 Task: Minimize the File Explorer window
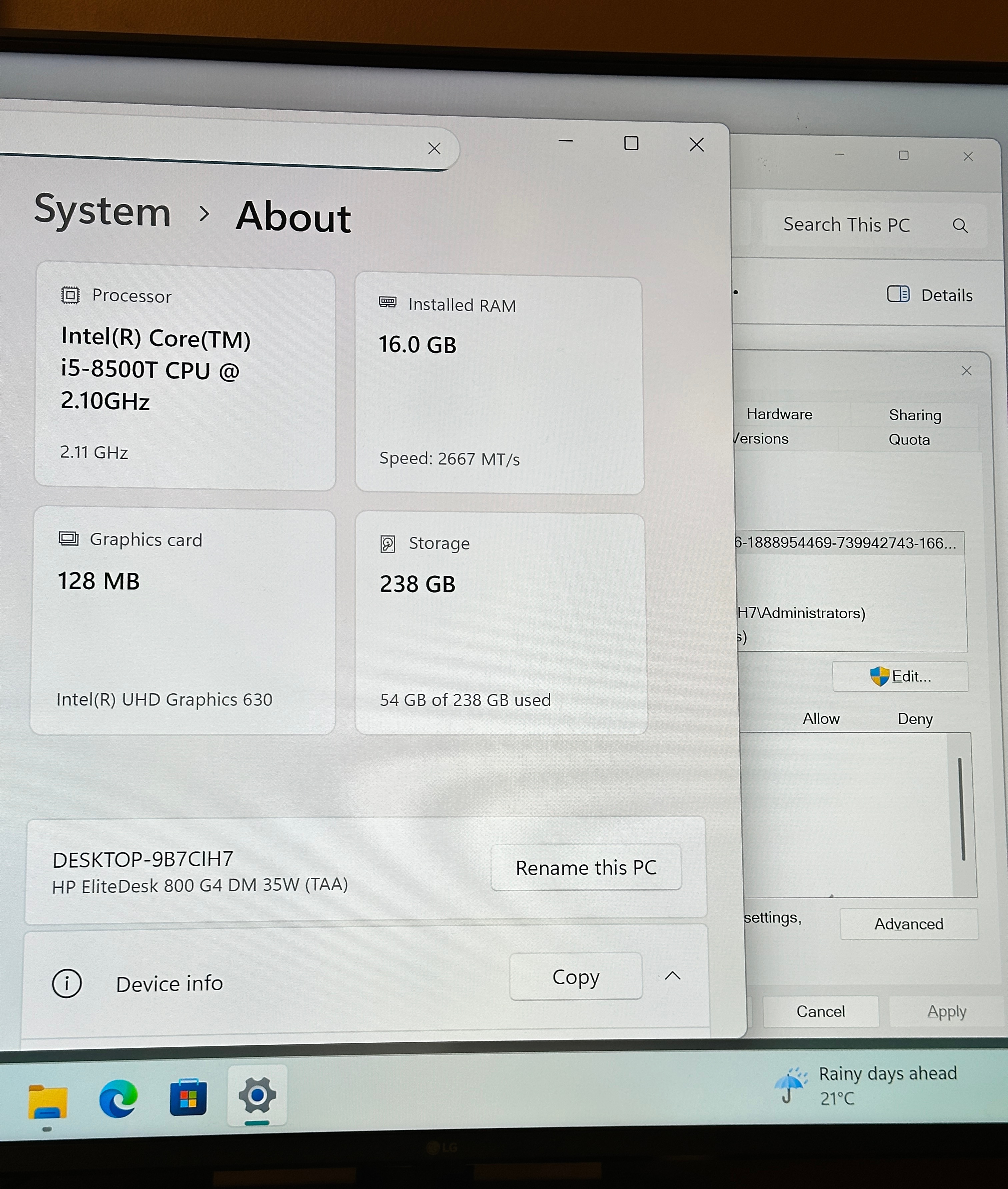pyautogui.click(x=839, y=154)
